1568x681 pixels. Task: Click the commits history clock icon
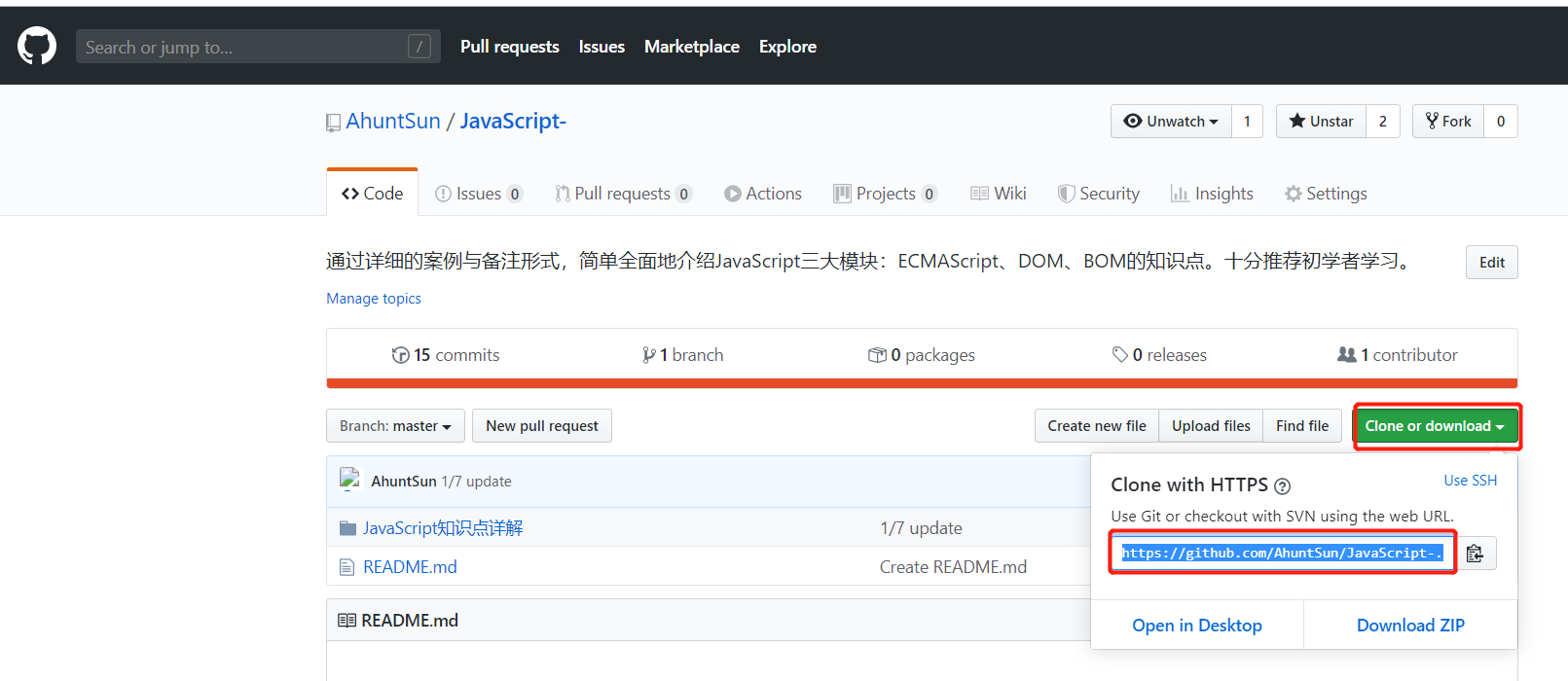tap(400, 355)
